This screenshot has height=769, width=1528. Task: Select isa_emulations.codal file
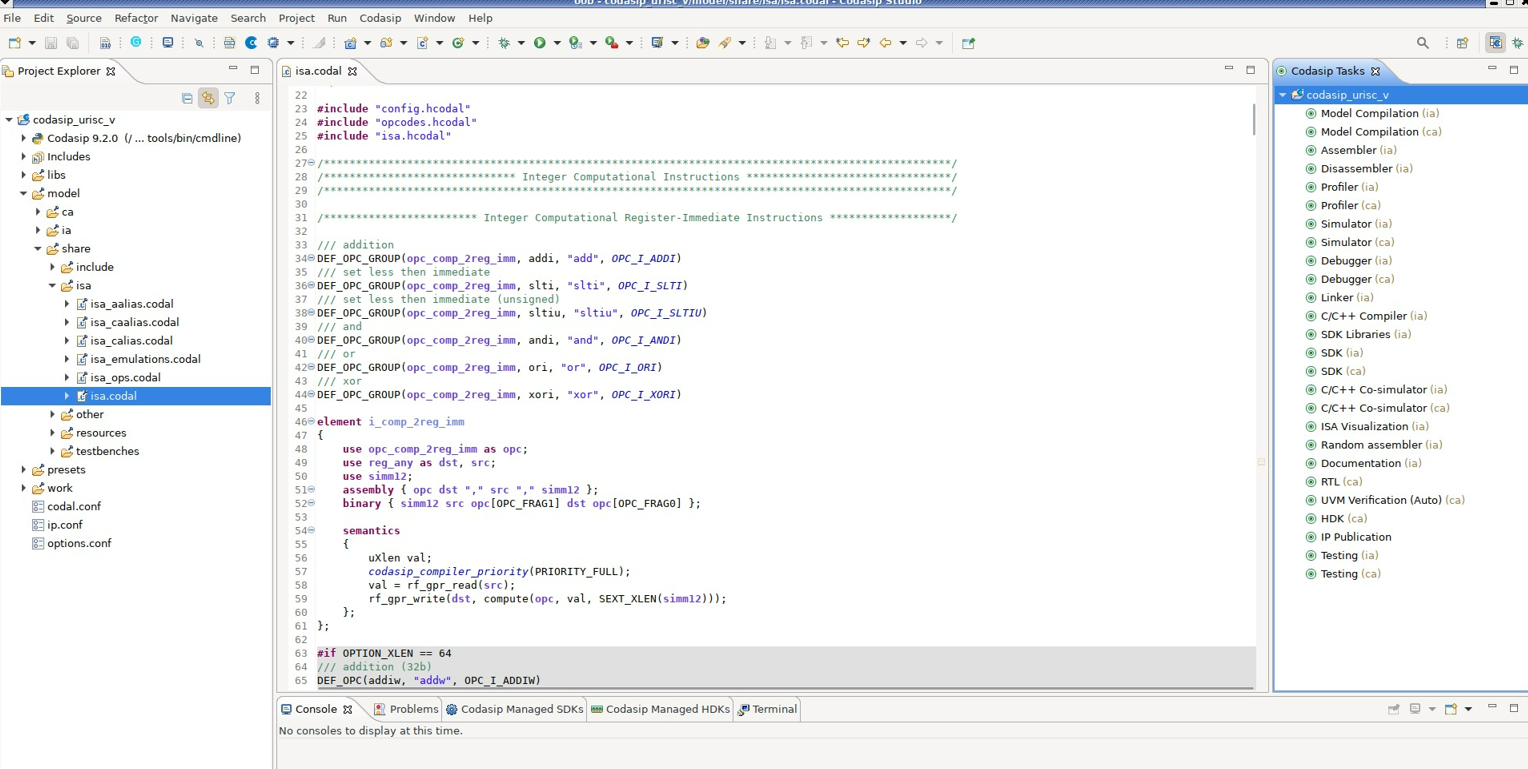pyautogui.click(x=145, y=359)
